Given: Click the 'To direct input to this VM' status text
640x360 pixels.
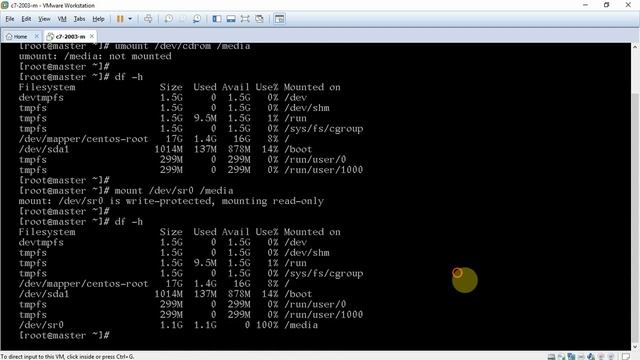Looking at the screenshot, I should [67, 356].
